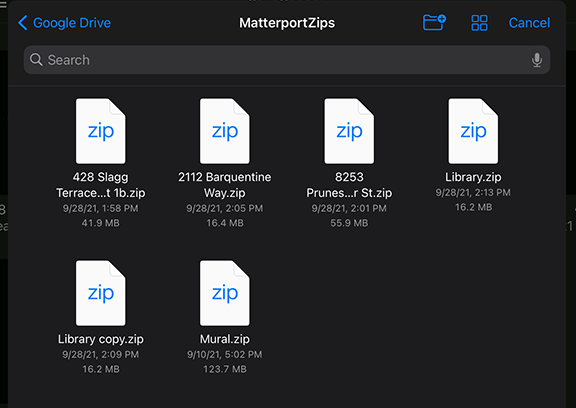
Task: Click the "Library copy.zip" file name
Action: click(x=101, y=339)
